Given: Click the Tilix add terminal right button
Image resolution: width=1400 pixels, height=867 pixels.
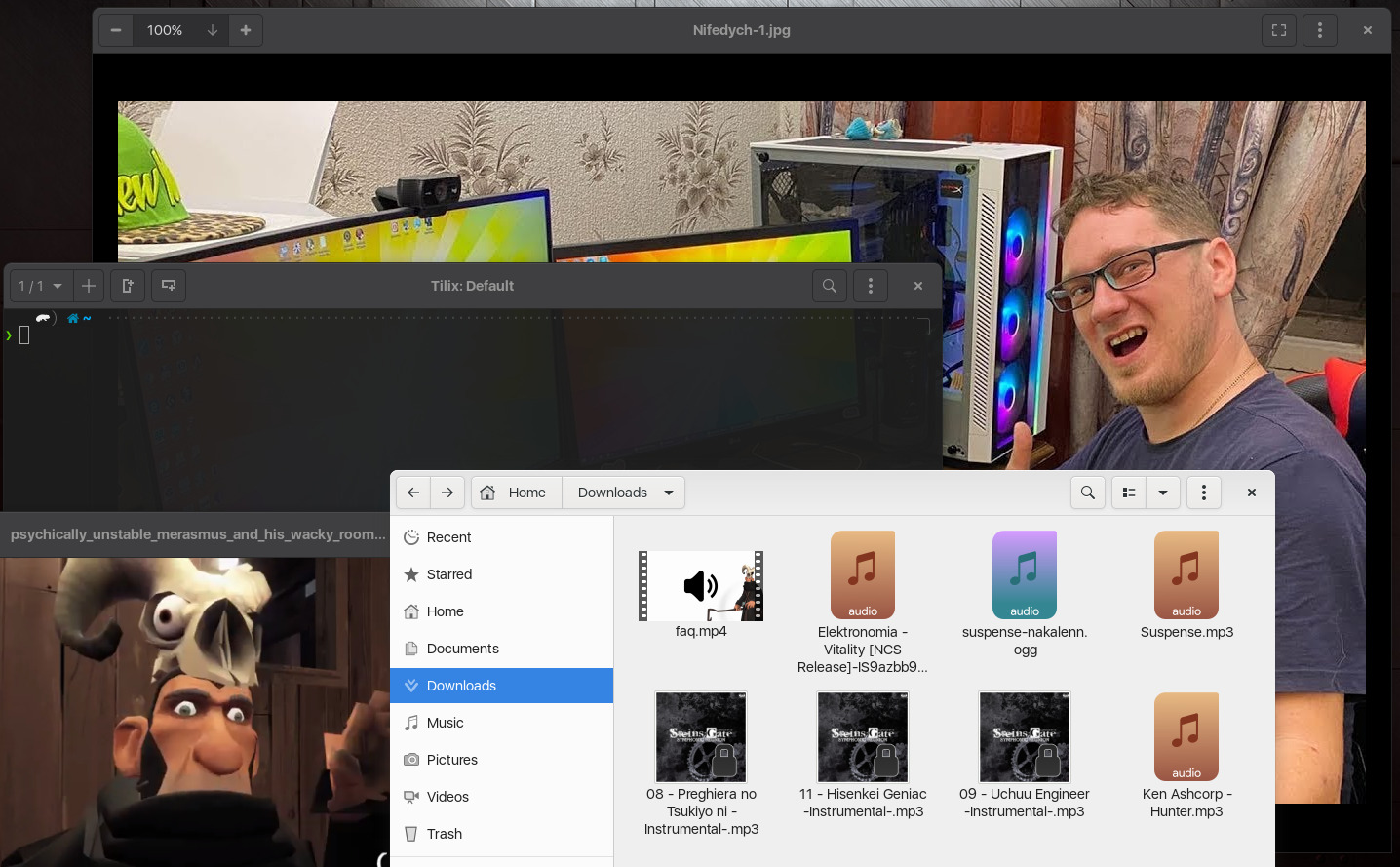Looking at the screenshot, I should tap(127, 286).
